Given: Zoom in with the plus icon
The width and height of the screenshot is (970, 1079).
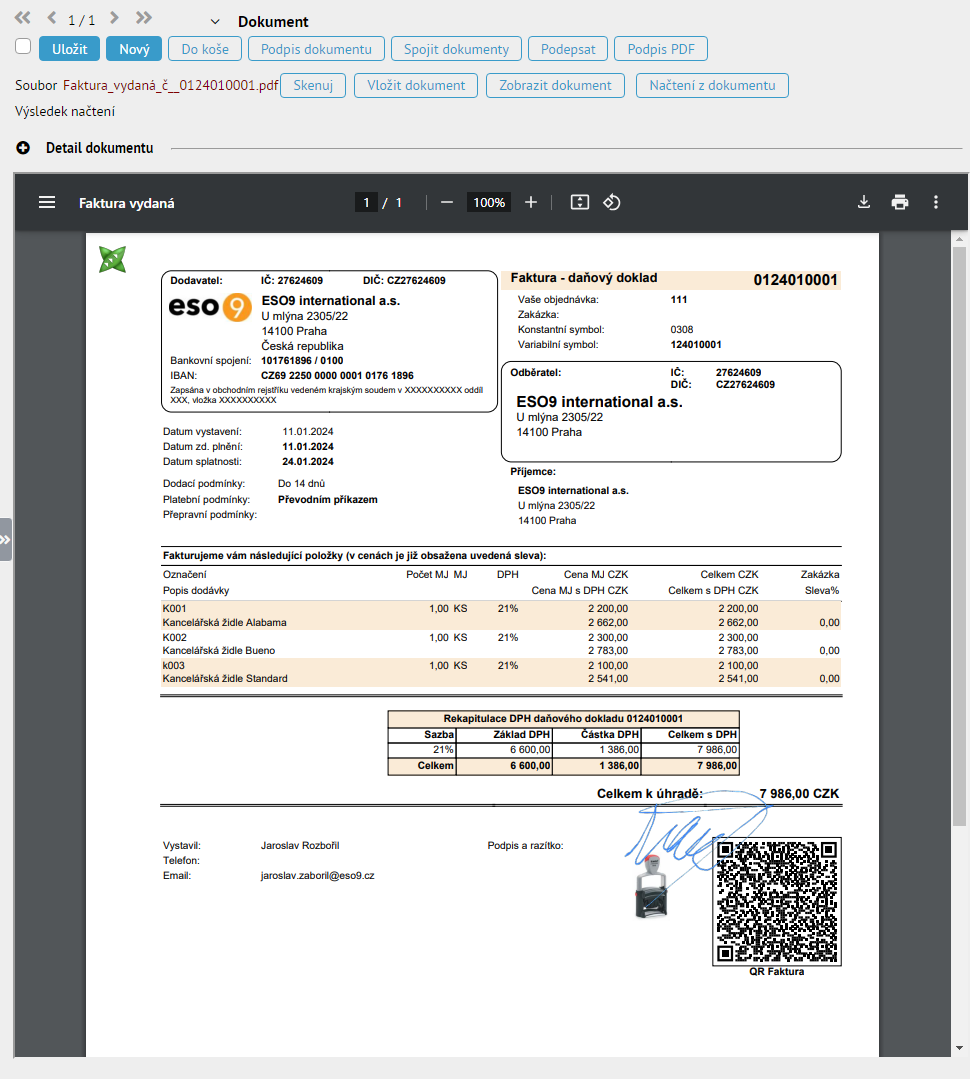Looking at the screenshot, I should pyautogui.click(x=531, y=202).
